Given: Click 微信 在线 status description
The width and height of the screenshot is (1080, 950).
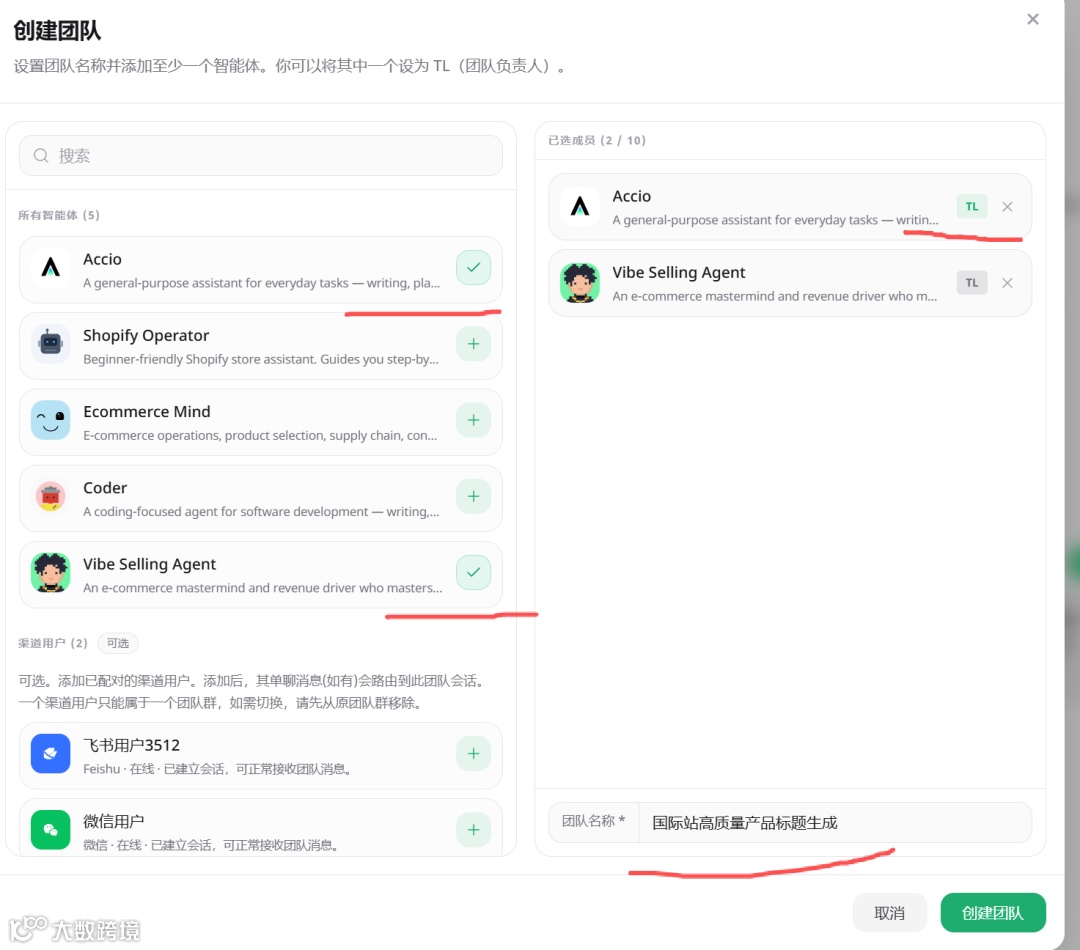Looking at the screenshot, I should pos(211,845).
